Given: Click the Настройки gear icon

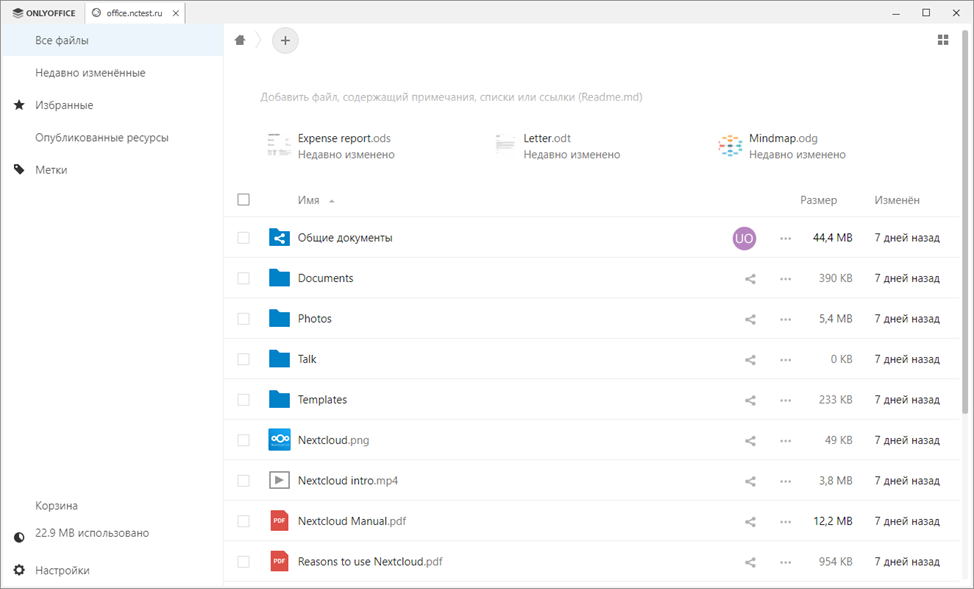Looking at the screenshot, I should 19,570.
